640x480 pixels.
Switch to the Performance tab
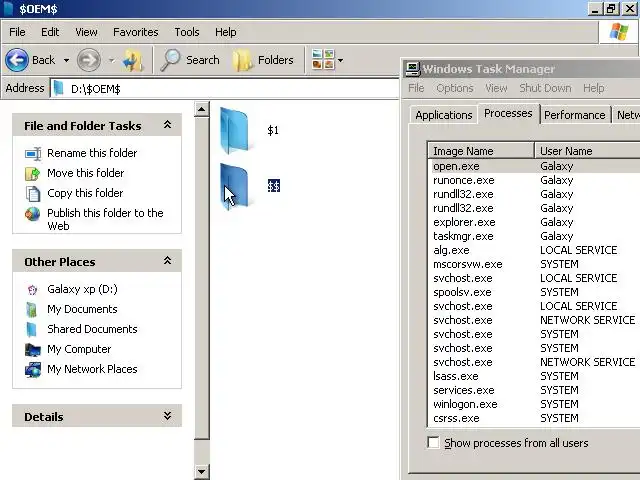[x=575, y=115]
